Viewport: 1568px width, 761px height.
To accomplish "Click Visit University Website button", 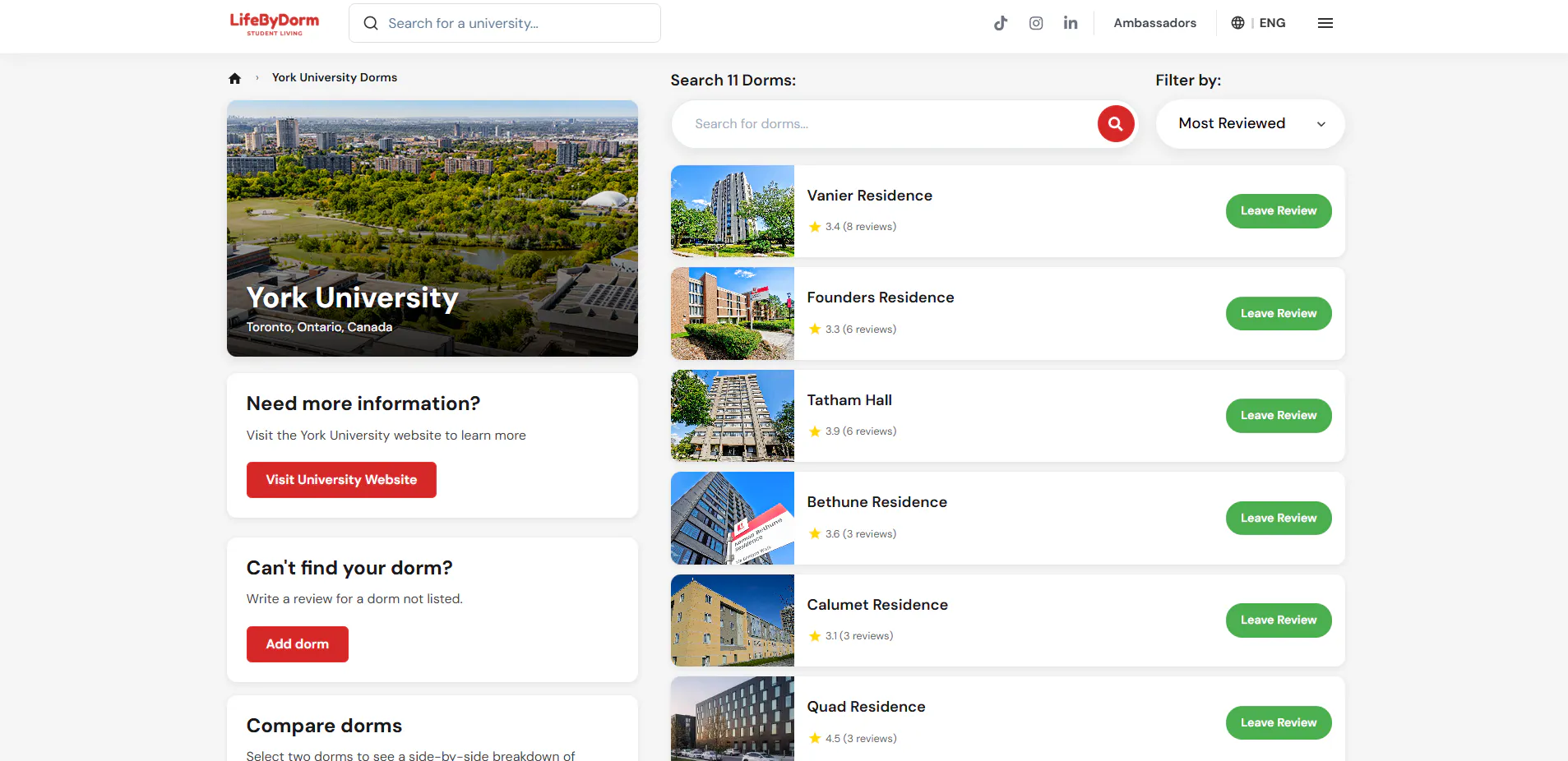I will click(x=341, y=480).
